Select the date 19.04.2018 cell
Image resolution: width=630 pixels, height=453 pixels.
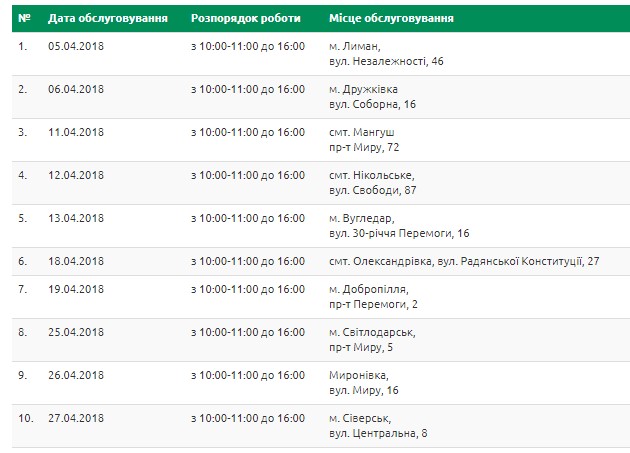pyautogui.click(x=76, y=289)
